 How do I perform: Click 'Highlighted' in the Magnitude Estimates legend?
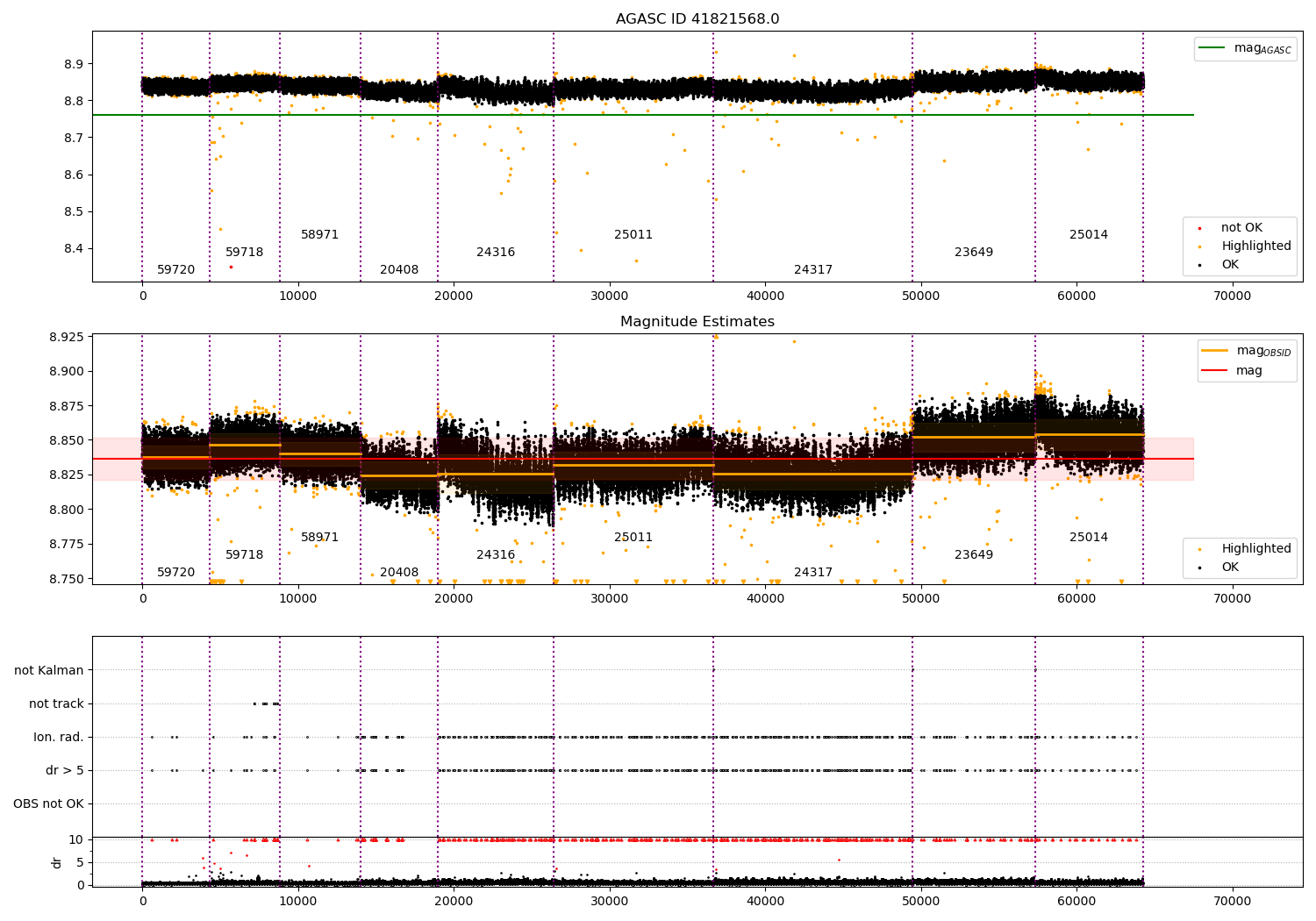[x=1256, y=548]
